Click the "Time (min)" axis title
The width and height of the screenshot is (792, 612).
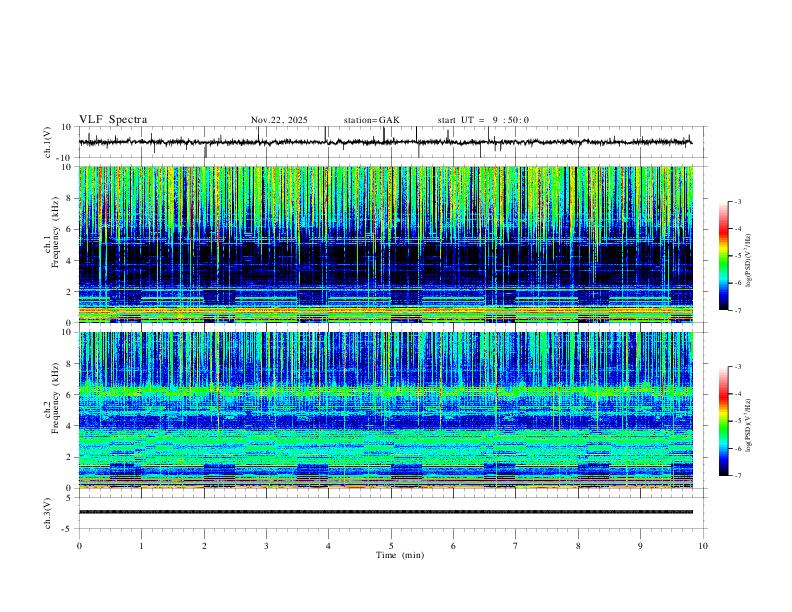(x=400, y=555)
